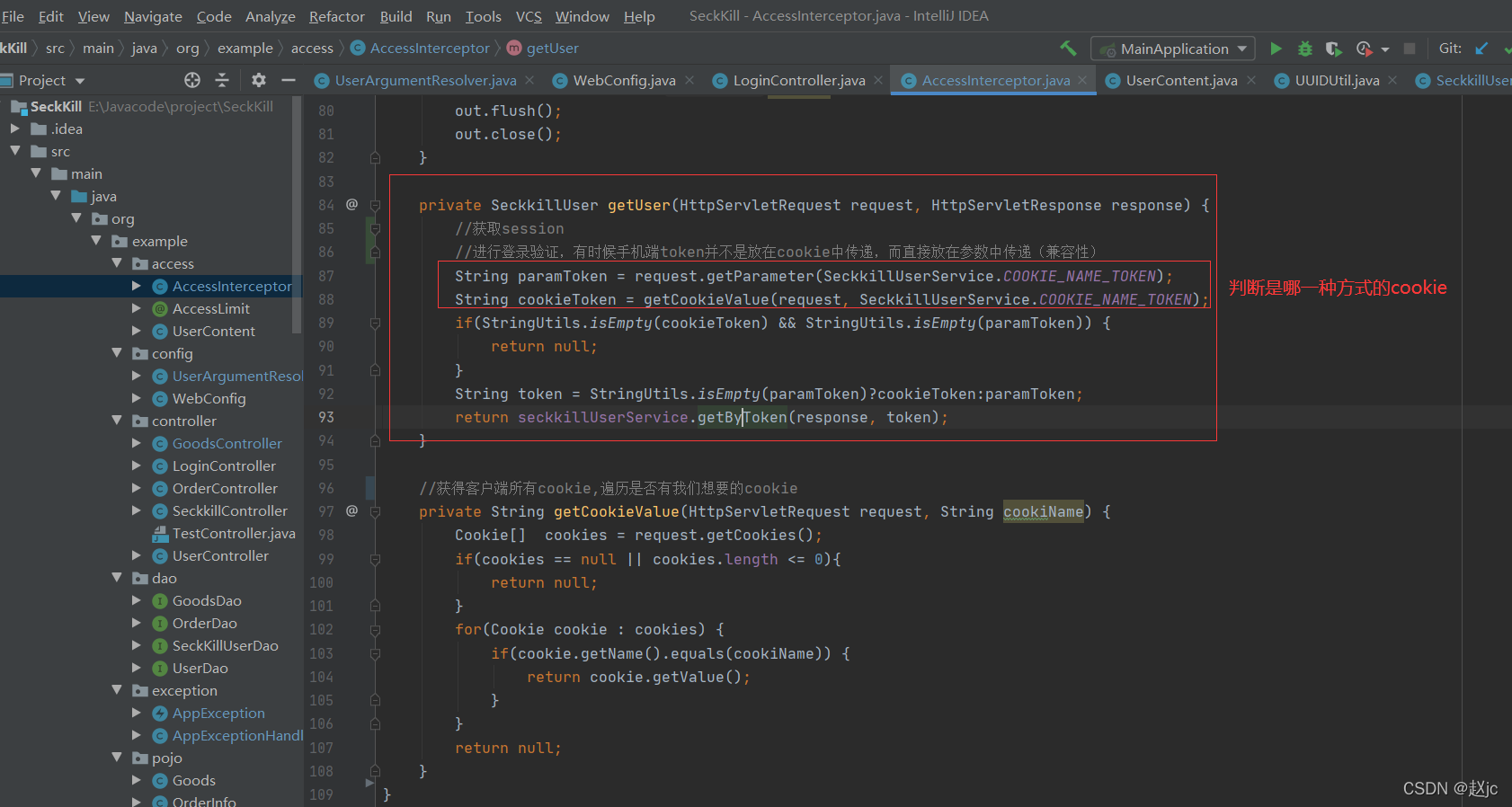
Task: Open the Refactor menu
Action: 336,16
